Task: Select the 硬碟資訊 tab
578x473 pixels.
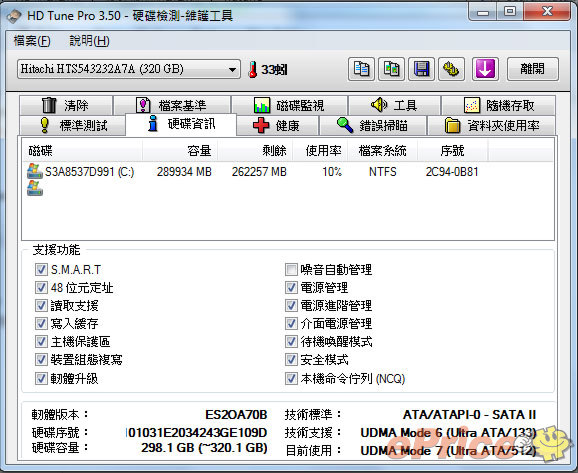Action: 181,124
